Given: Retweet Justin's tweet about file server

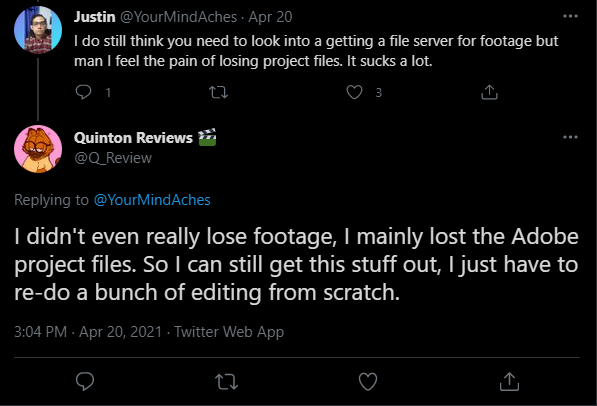Looking at the screenshot, I should (x=219, y=92).
